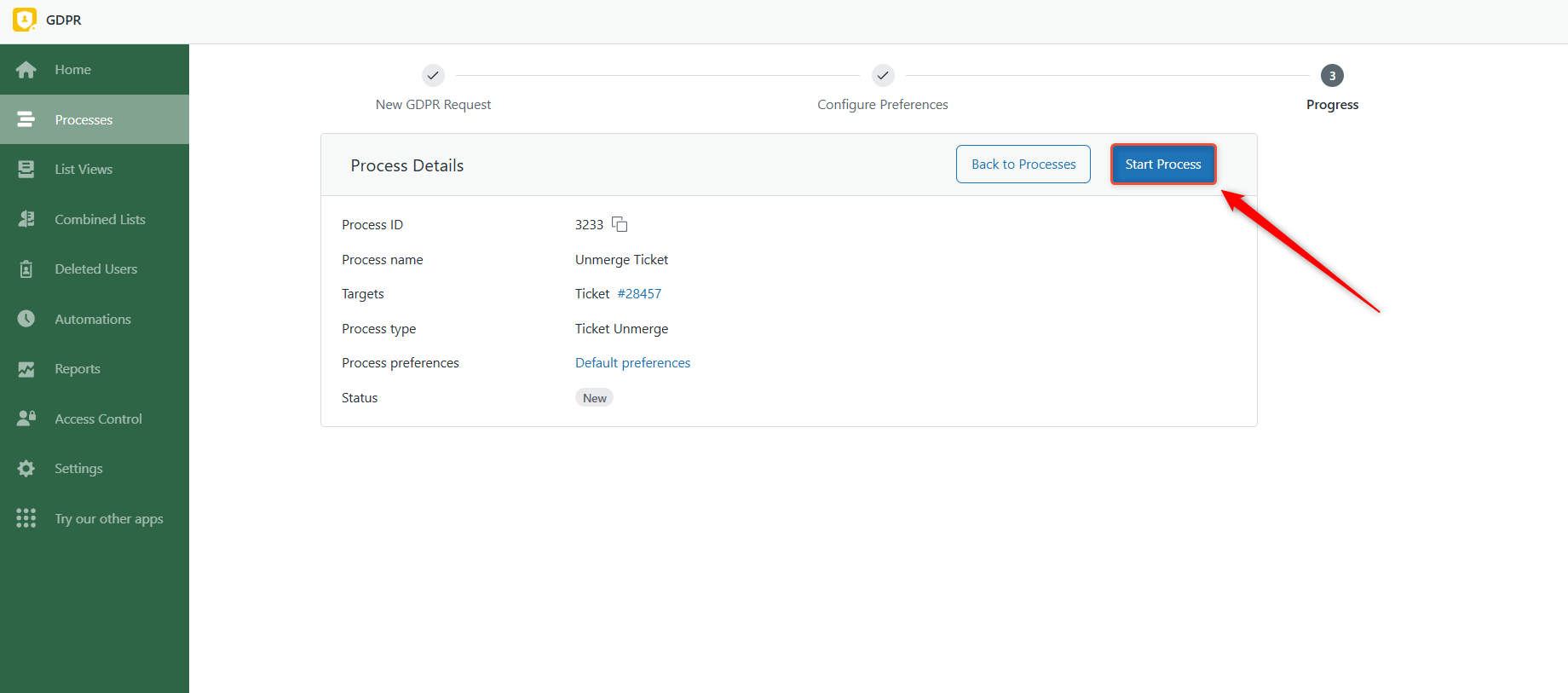The image size is (1568, 693).
Task: Click the Try our other apps grid icon
Action: tap(26, 518)
